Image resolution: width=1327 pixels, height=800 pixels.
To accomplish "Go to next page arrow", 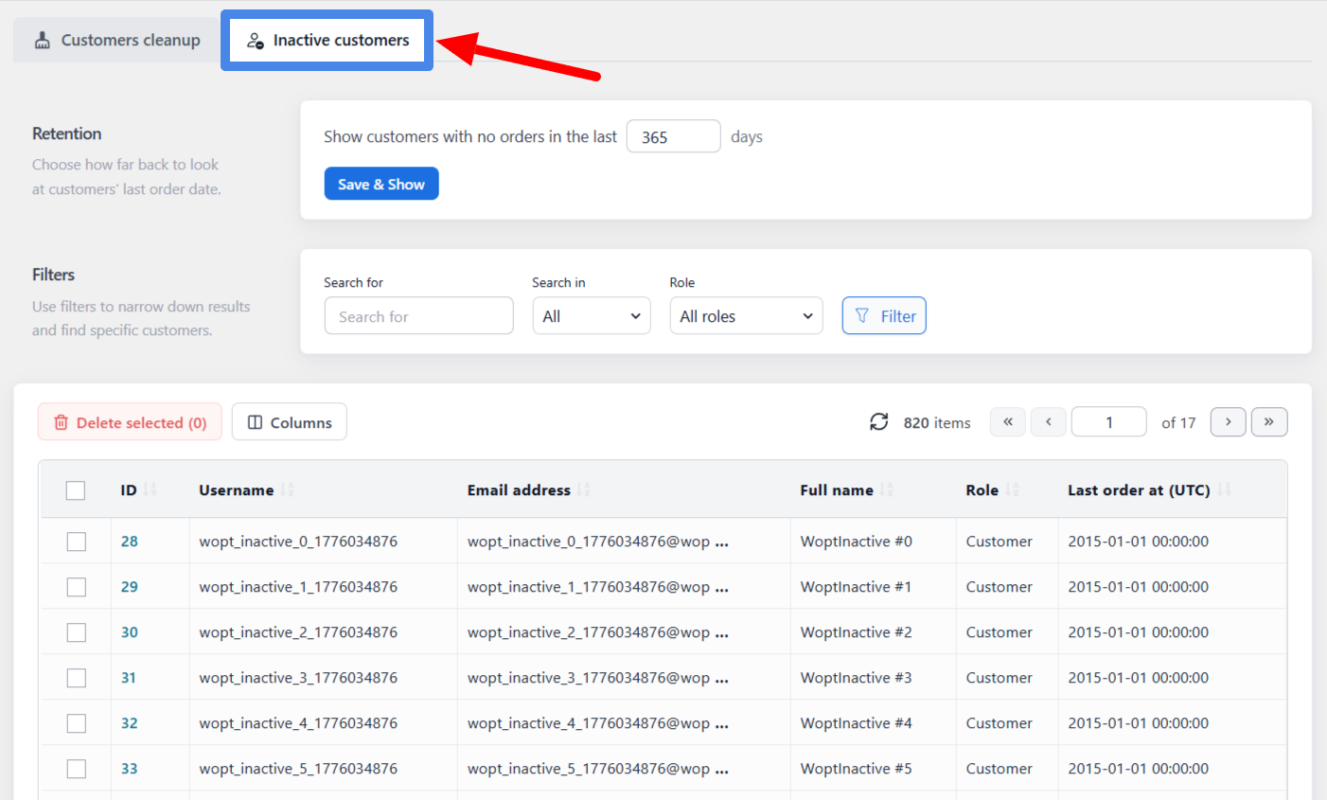I will point(1228,422).
